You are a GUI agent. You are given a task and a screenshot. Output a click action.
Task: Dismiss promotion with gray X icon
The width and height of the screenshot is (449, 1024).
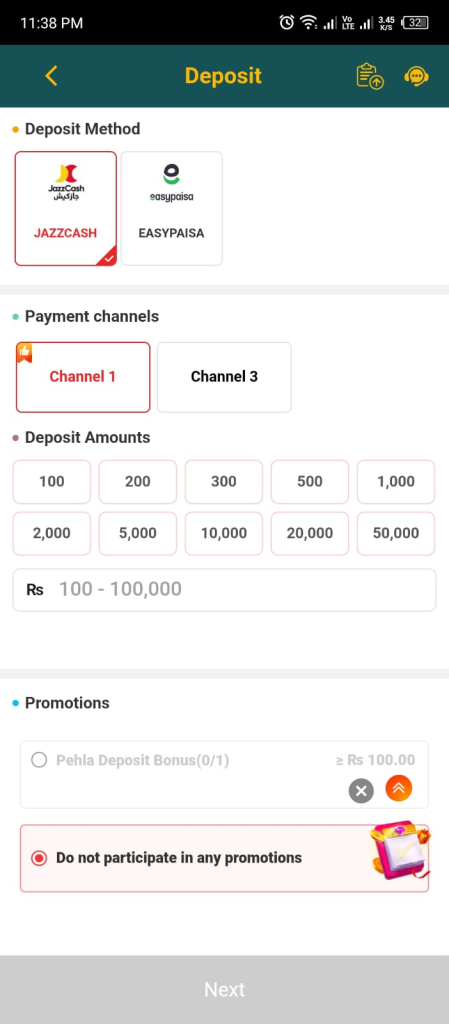[x=361, y=791]
